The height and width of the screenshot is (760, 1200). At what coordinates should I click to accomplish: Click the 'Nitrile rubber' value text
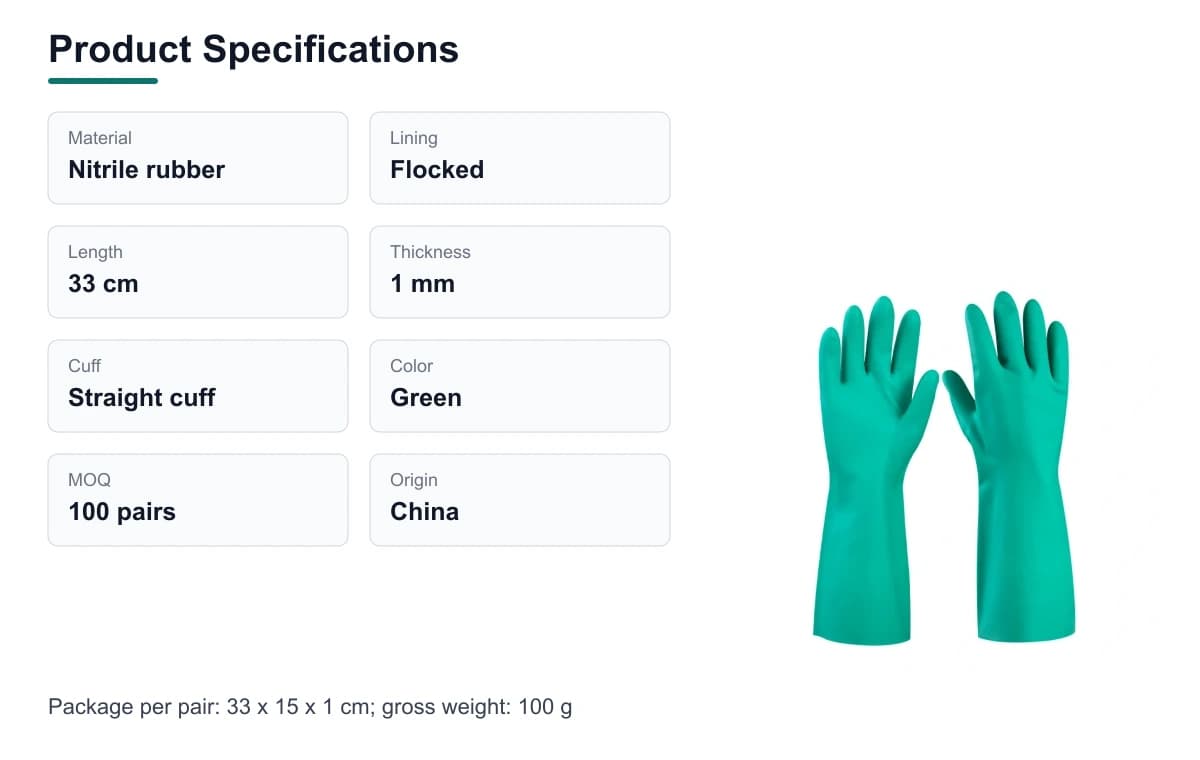pos(146,170)
